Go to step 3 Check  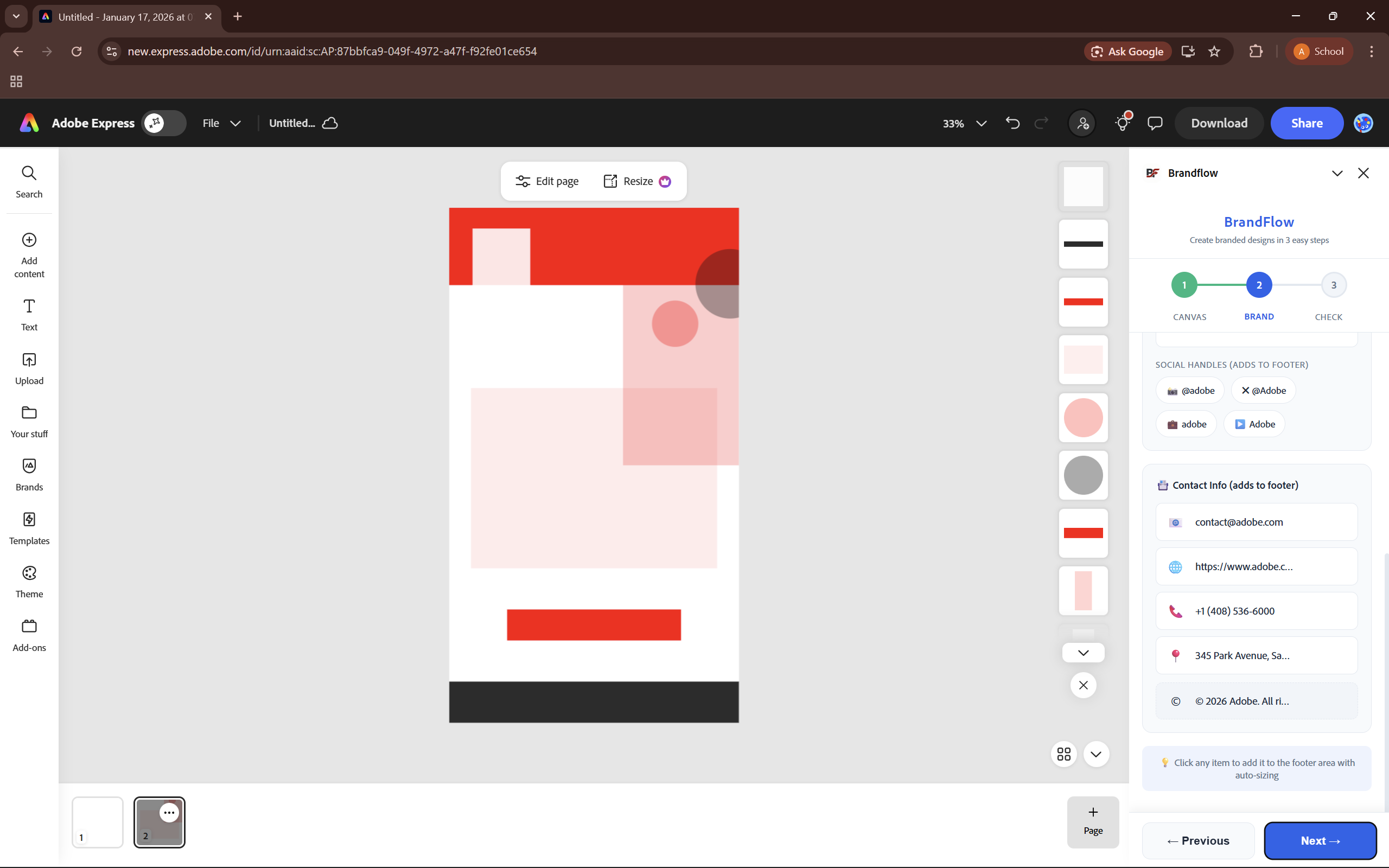point(1333,285)
